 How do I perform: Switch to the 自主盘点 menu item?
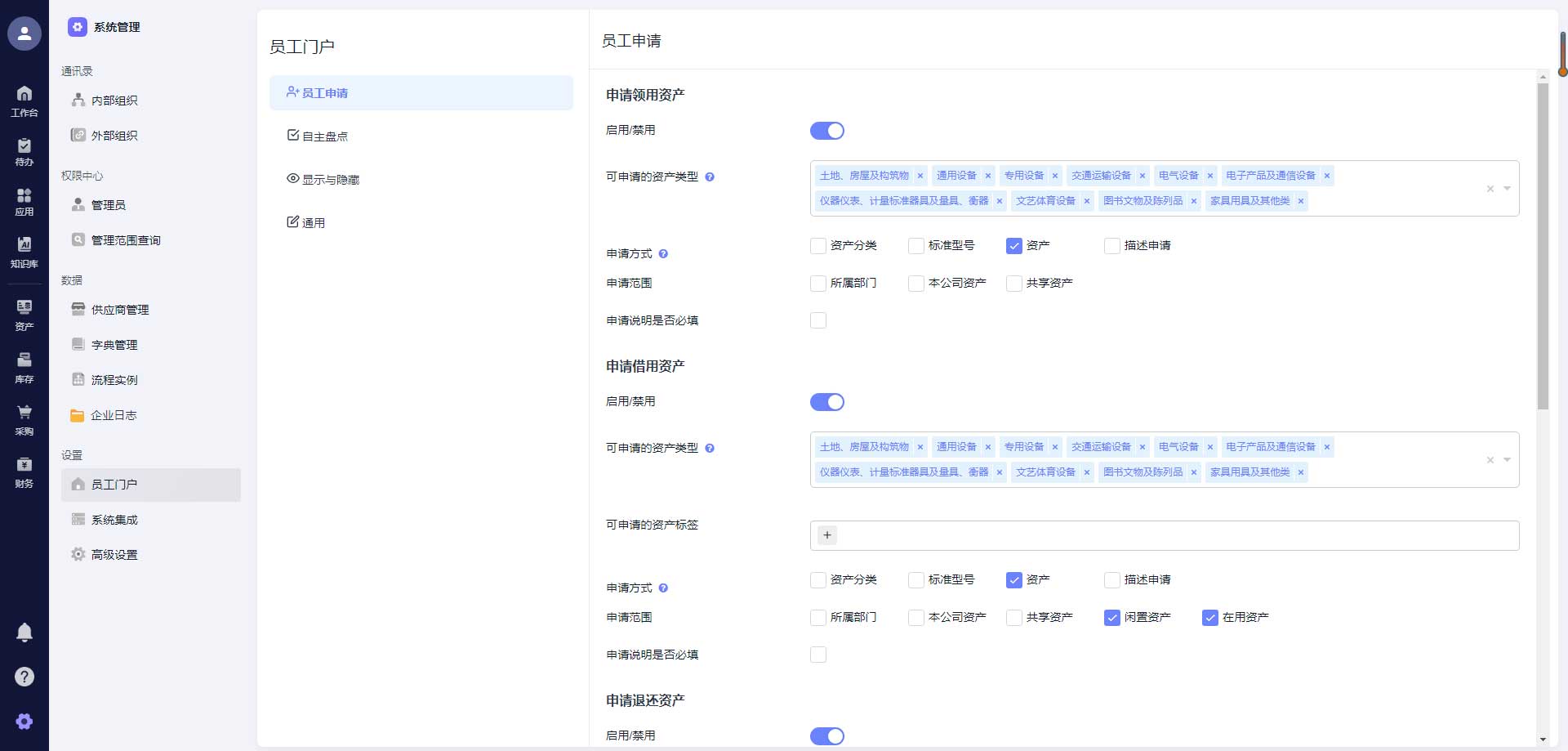[x=325, y=136]
